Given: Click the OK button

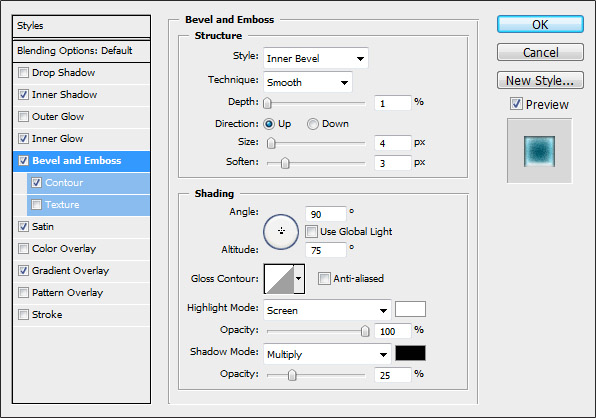Looking at the screenshot, I should coord(540,24).
